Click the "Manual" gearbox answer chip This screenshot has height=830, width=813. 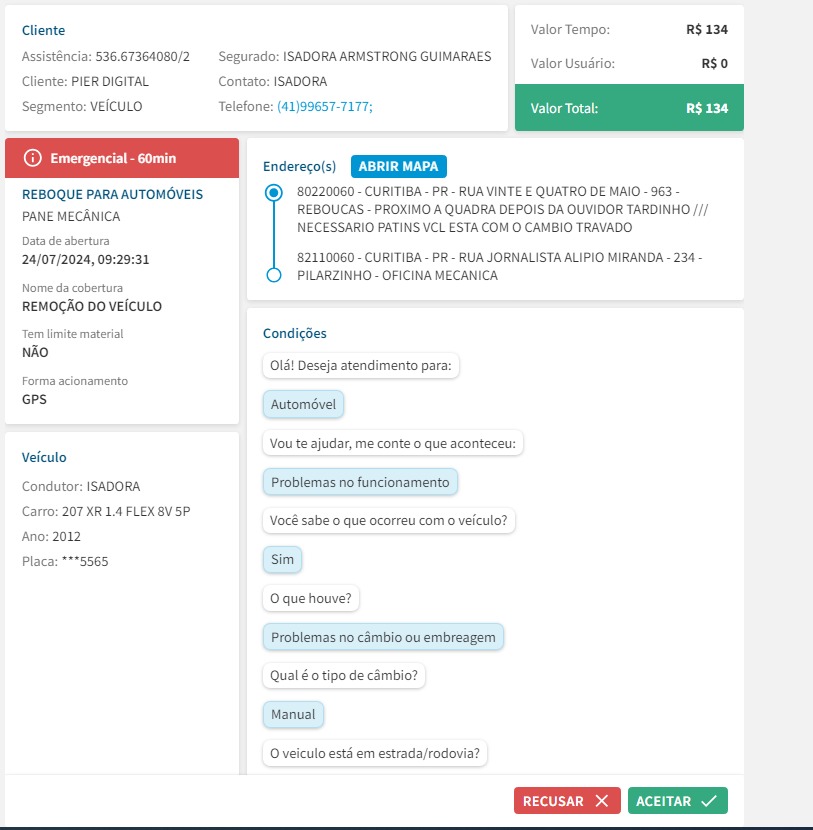point(293,715)
